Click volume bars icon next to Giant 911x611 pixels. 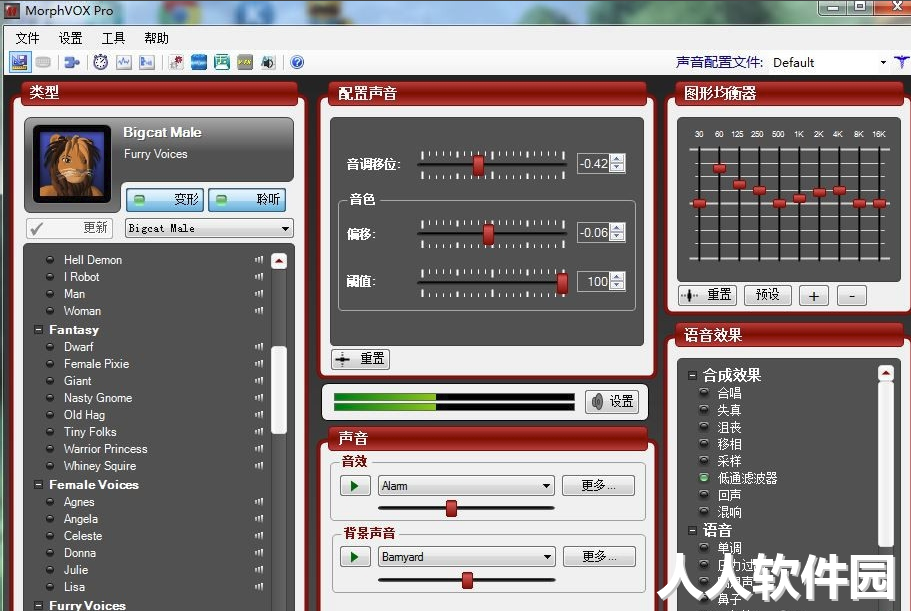[259, 381]
